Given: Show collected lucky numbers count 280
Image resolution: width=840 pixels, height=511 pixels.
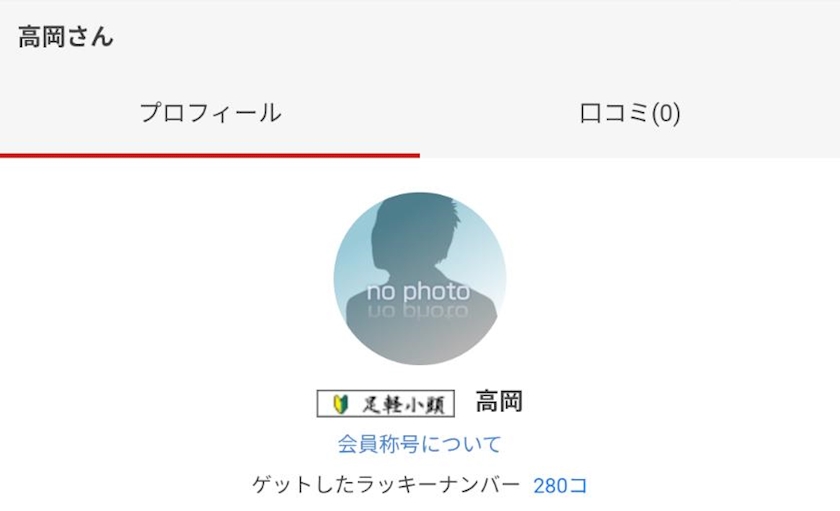Looking at the screenshot, I should click(560, 486).
